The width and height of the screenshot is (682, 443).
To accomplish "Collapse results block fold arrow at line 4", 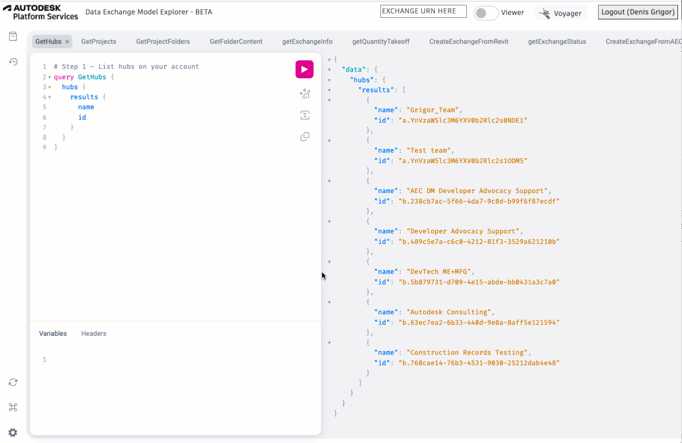I will click(x=50, y=97).
